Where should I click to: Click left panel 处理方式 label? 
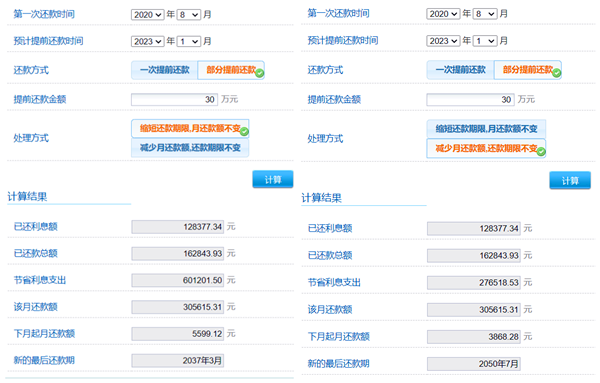coord(31,138)
